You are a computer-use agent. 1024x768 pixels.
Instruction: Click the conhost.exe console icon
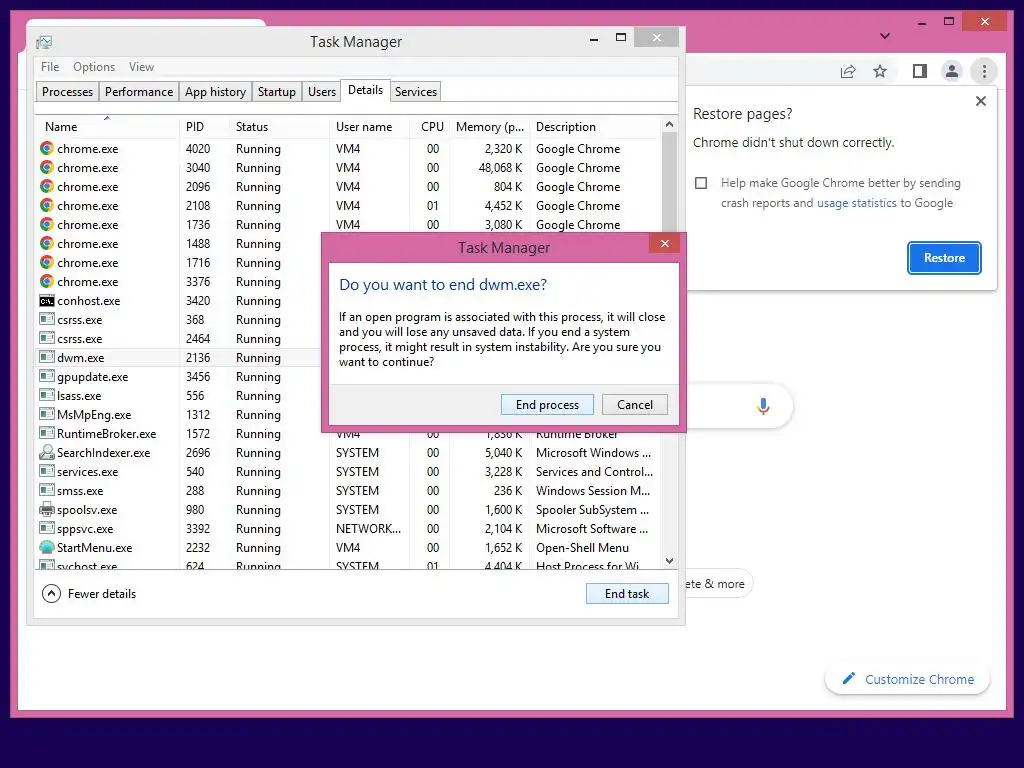point(46,301)
